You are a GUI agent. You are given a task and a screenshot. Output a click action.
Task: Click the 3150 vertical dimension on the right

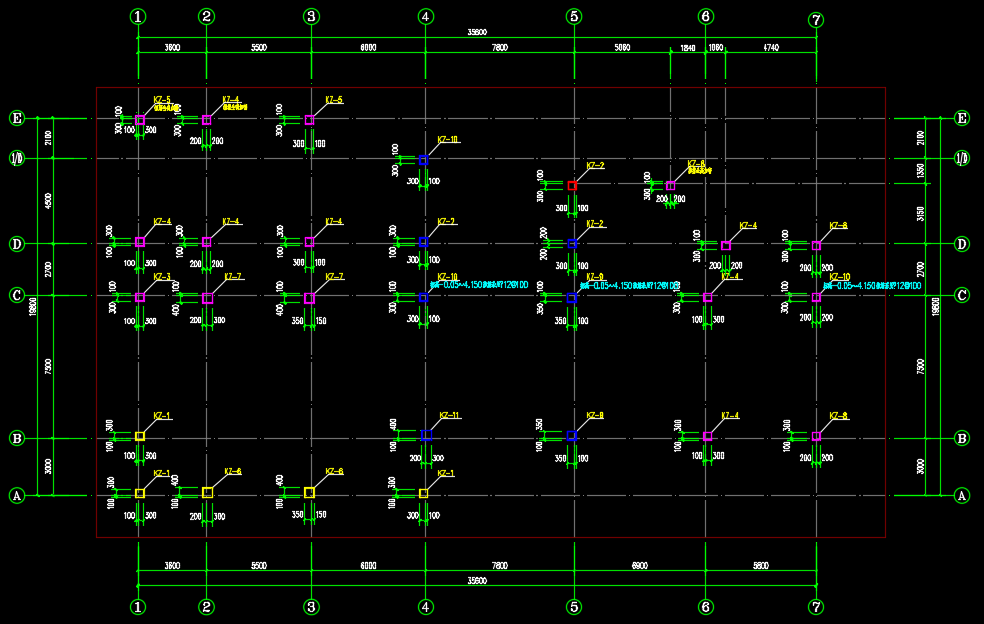coord(920,213)
